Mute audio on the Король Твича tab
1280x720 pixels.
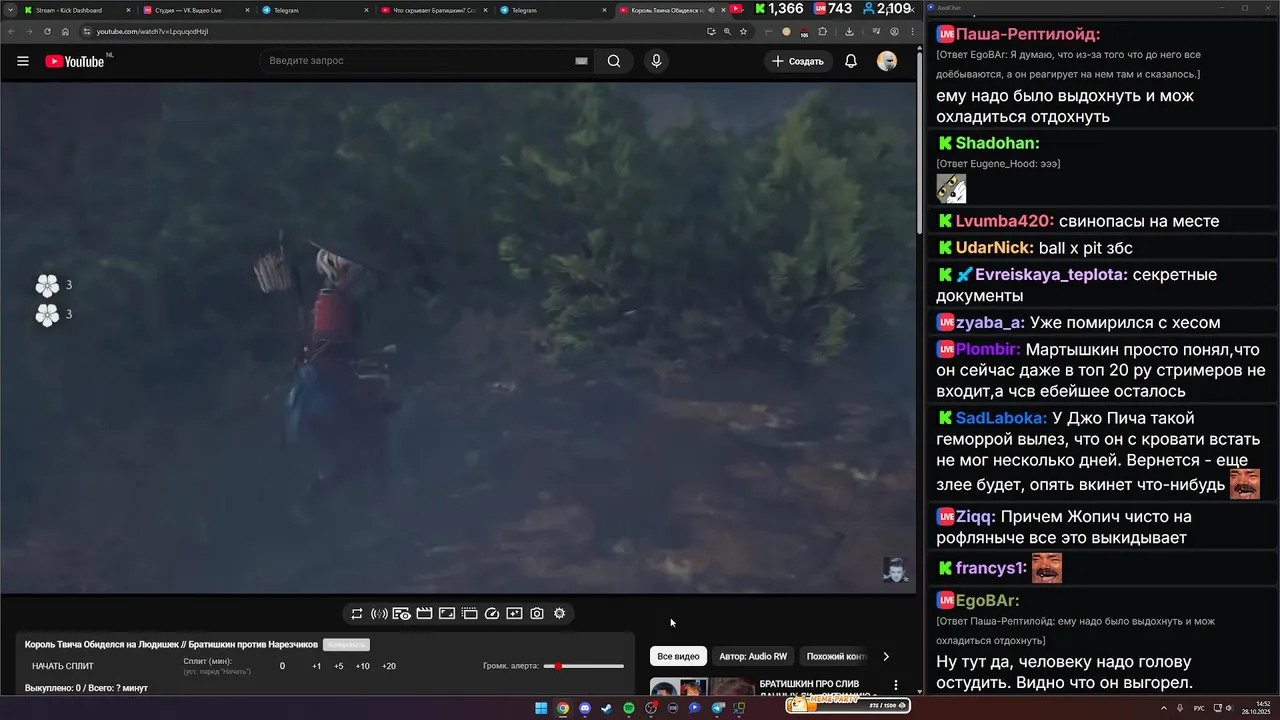(711, 10)
